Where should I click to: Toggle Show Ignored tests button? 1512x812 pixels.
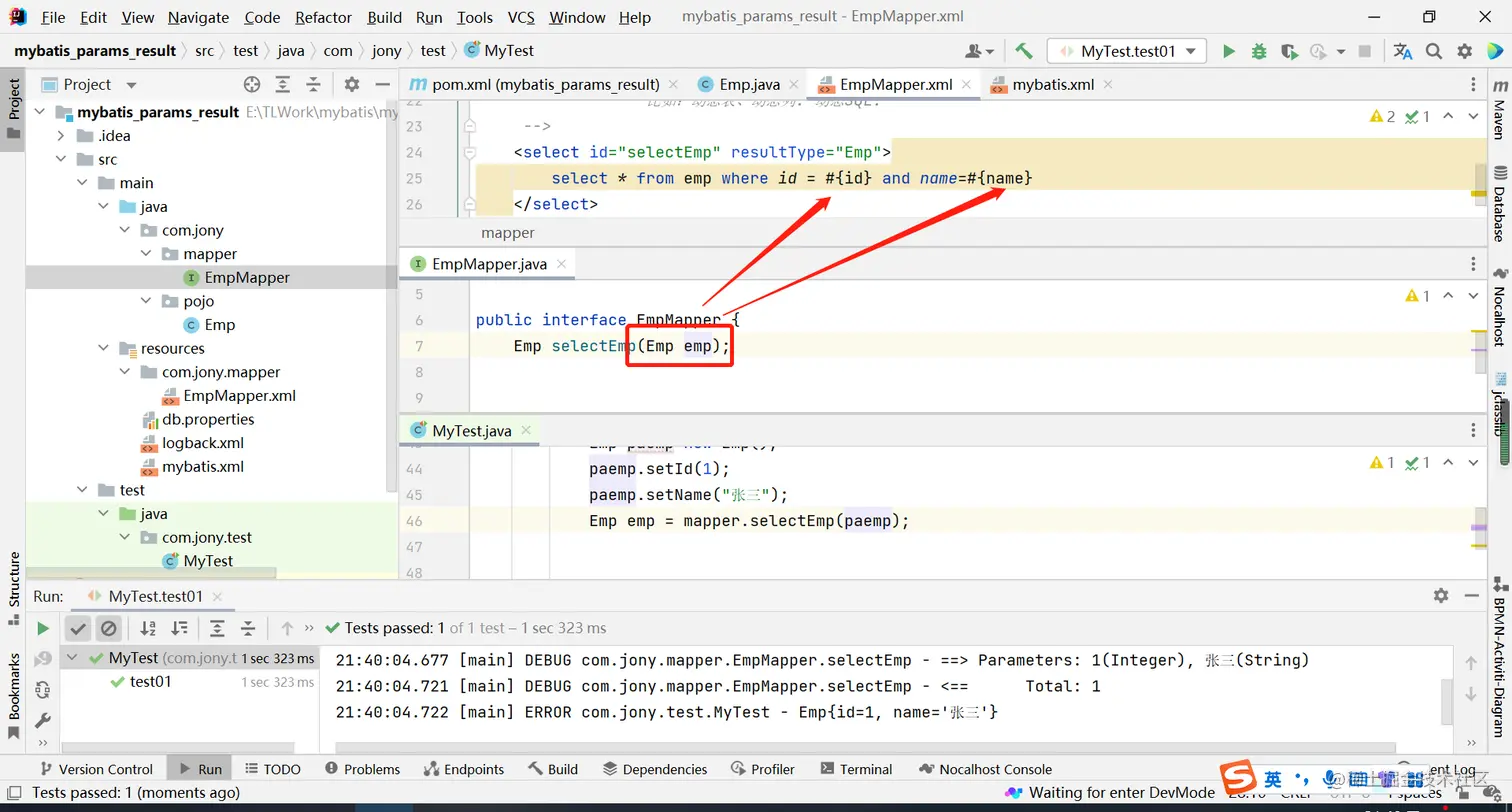click(x=109, y=628)
